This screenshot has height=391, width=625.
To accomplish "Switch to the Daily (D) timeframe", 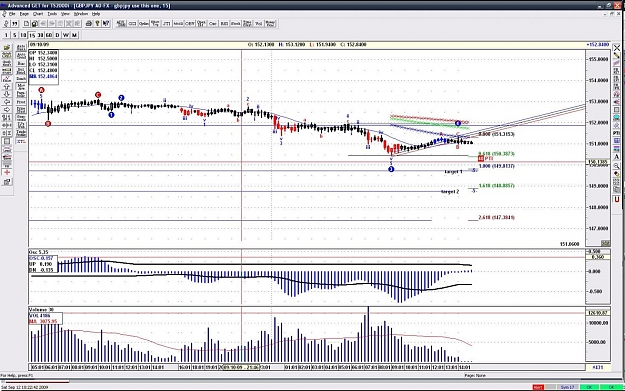I will point(57,35).
